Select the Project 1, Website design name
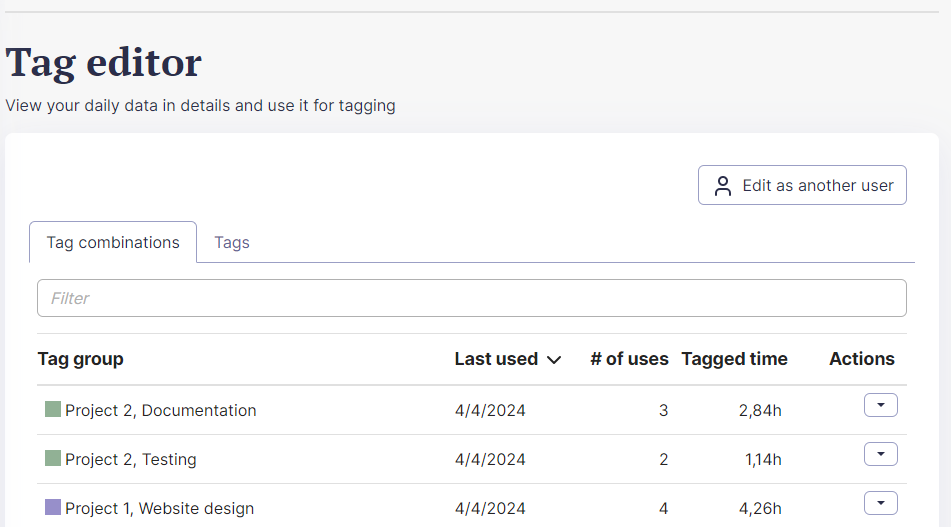This screenshot has height=527, width=951. click(x=159, y=508)
